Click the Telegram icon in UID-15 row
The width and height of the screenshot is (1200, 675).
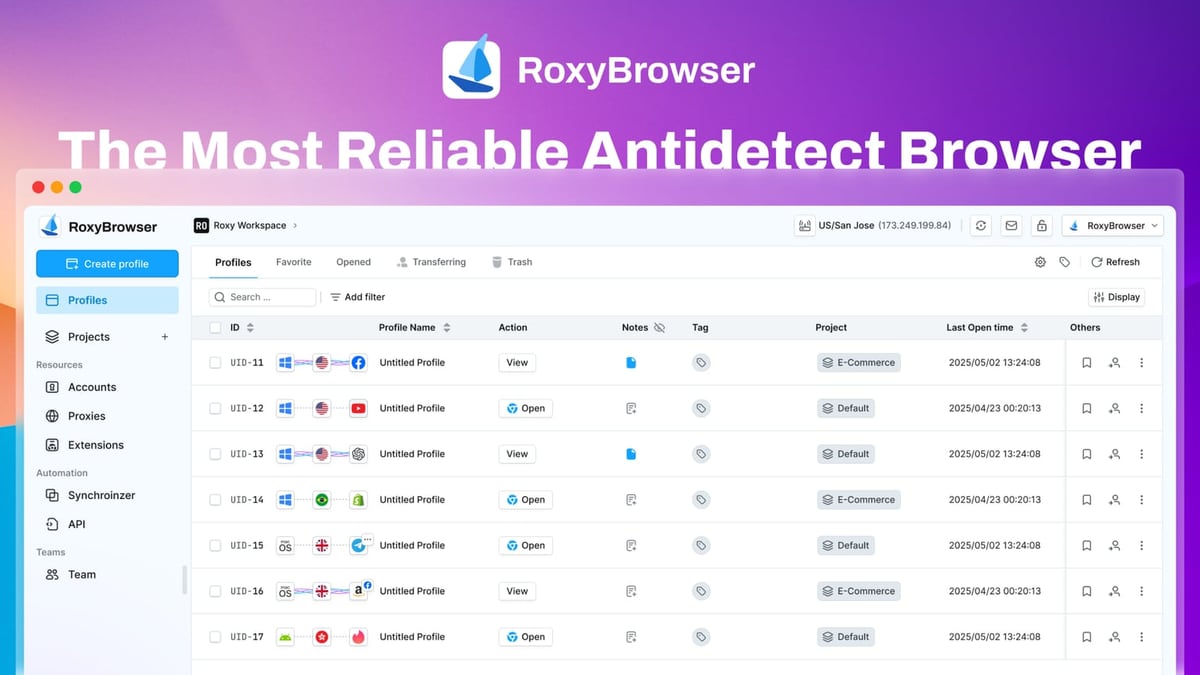click(x=358, y=546)
